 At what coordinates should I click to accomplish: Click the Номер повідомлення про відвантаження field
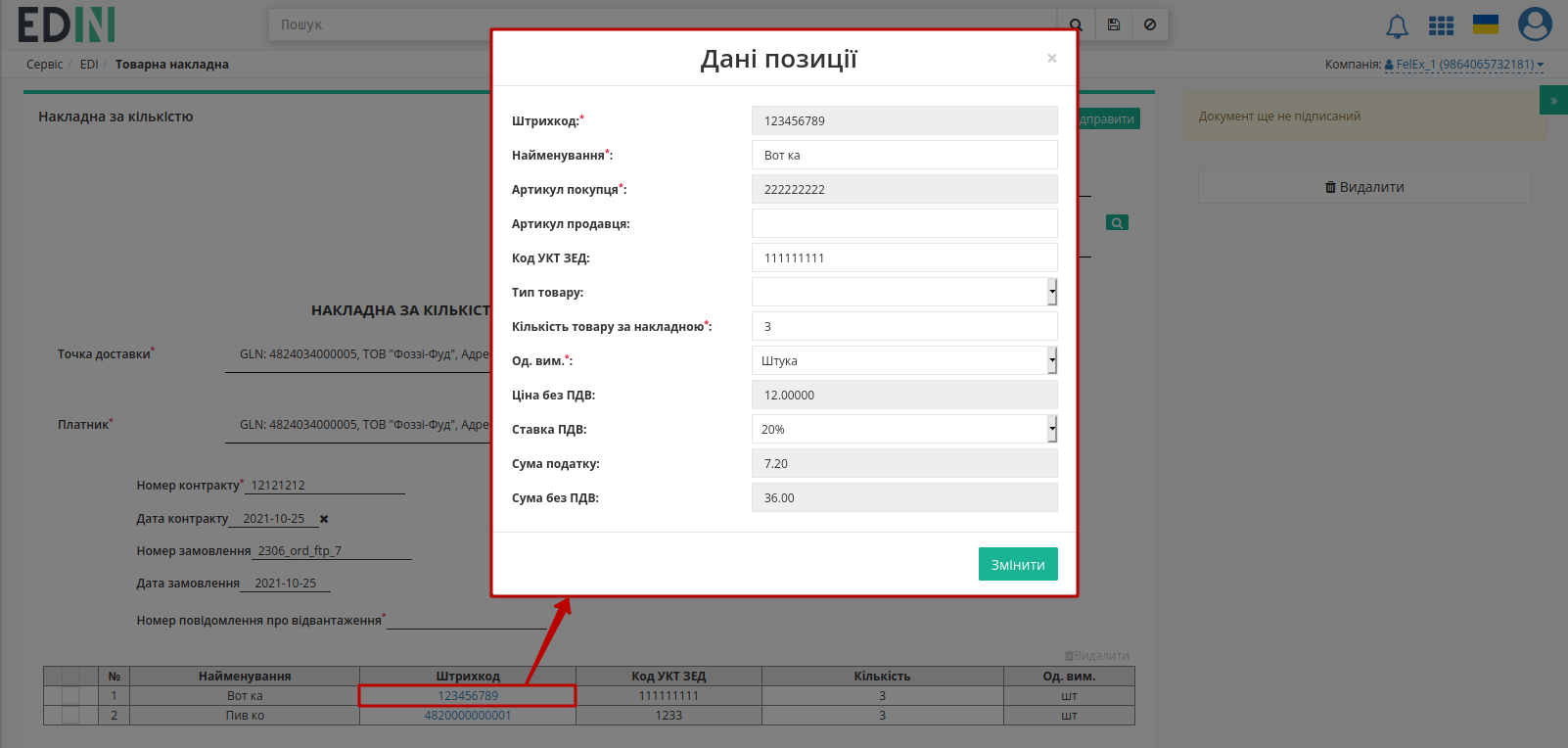pos(467,620)
